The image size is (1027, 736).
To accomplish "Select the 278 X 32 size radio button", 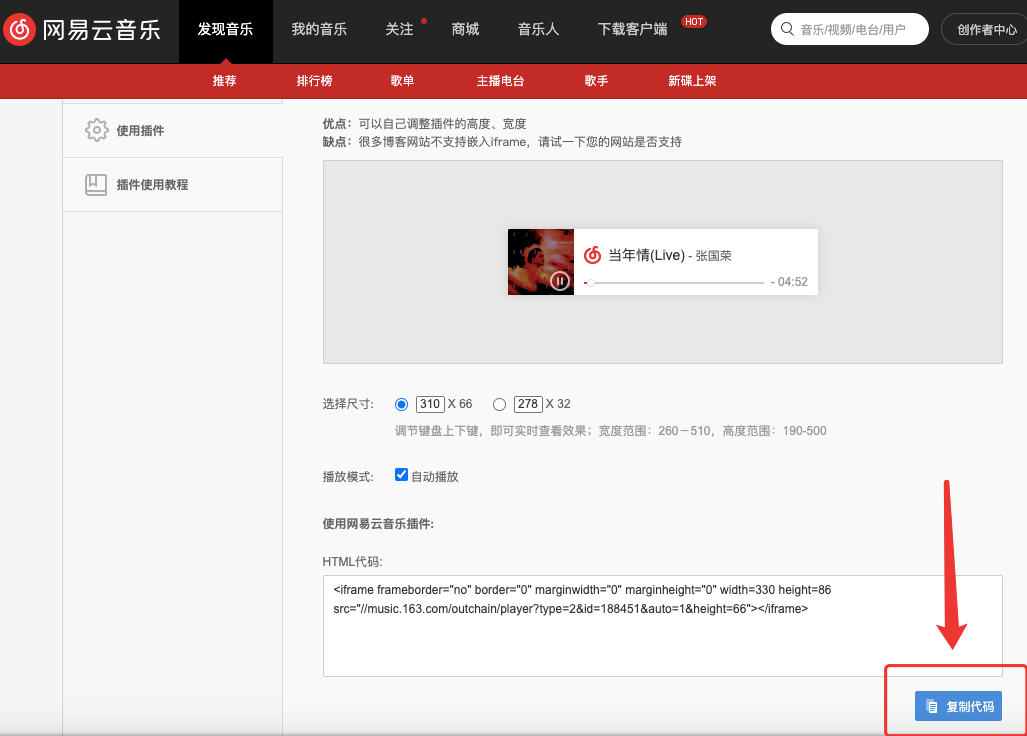I will coord(500,405).
